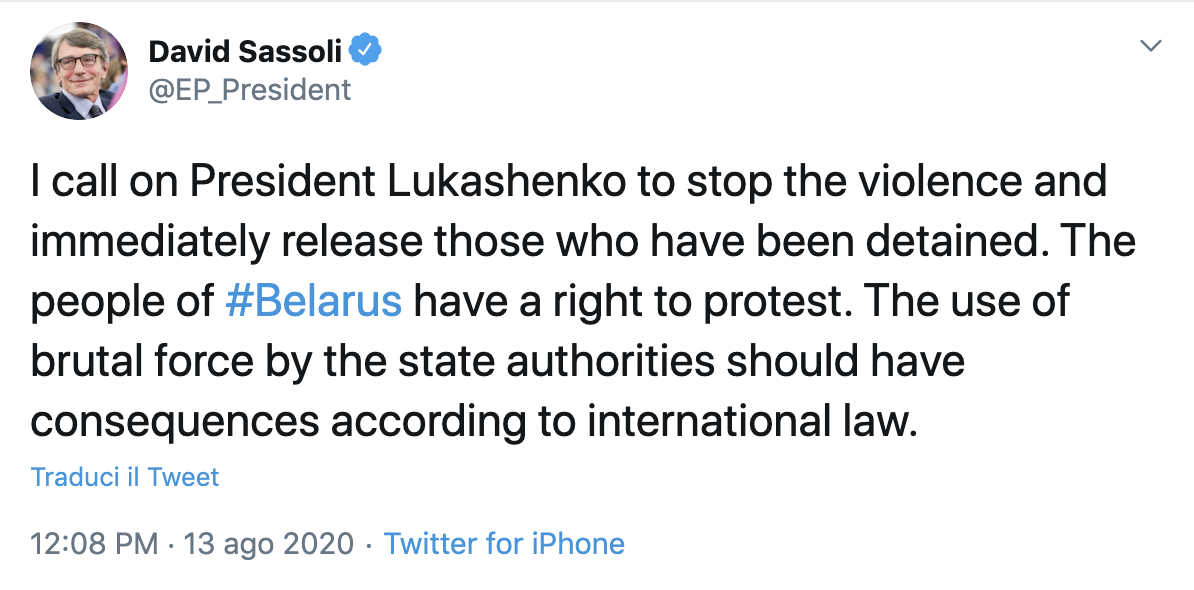1194x590 pixels.
Task: Click the word immediately in the tweet
Action: tap(150, 242)
